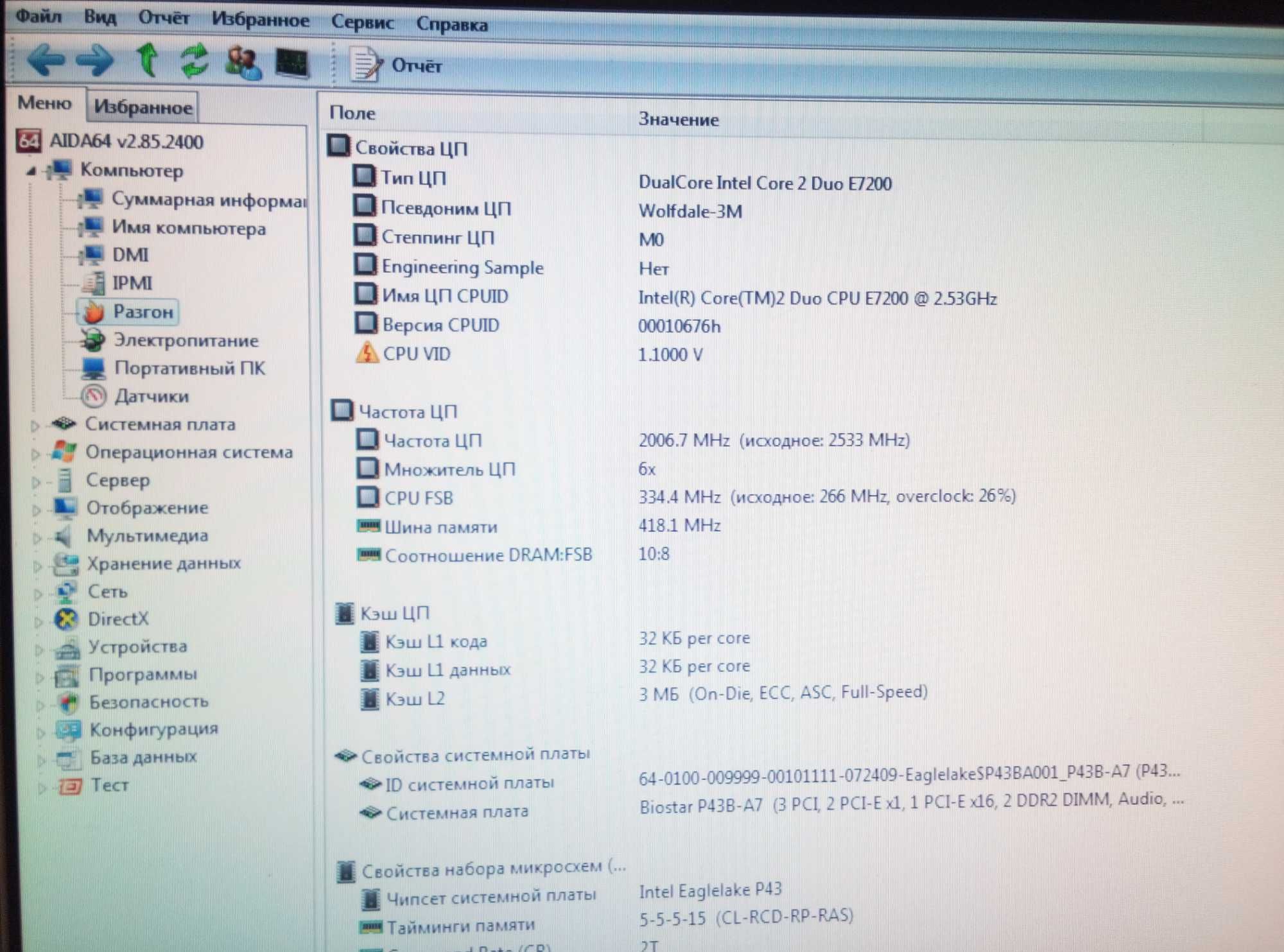Screen dimensions: 1284x952
Task: Select the Тип ЦП row
Action: pyautogui.click(x=623, y=179)
